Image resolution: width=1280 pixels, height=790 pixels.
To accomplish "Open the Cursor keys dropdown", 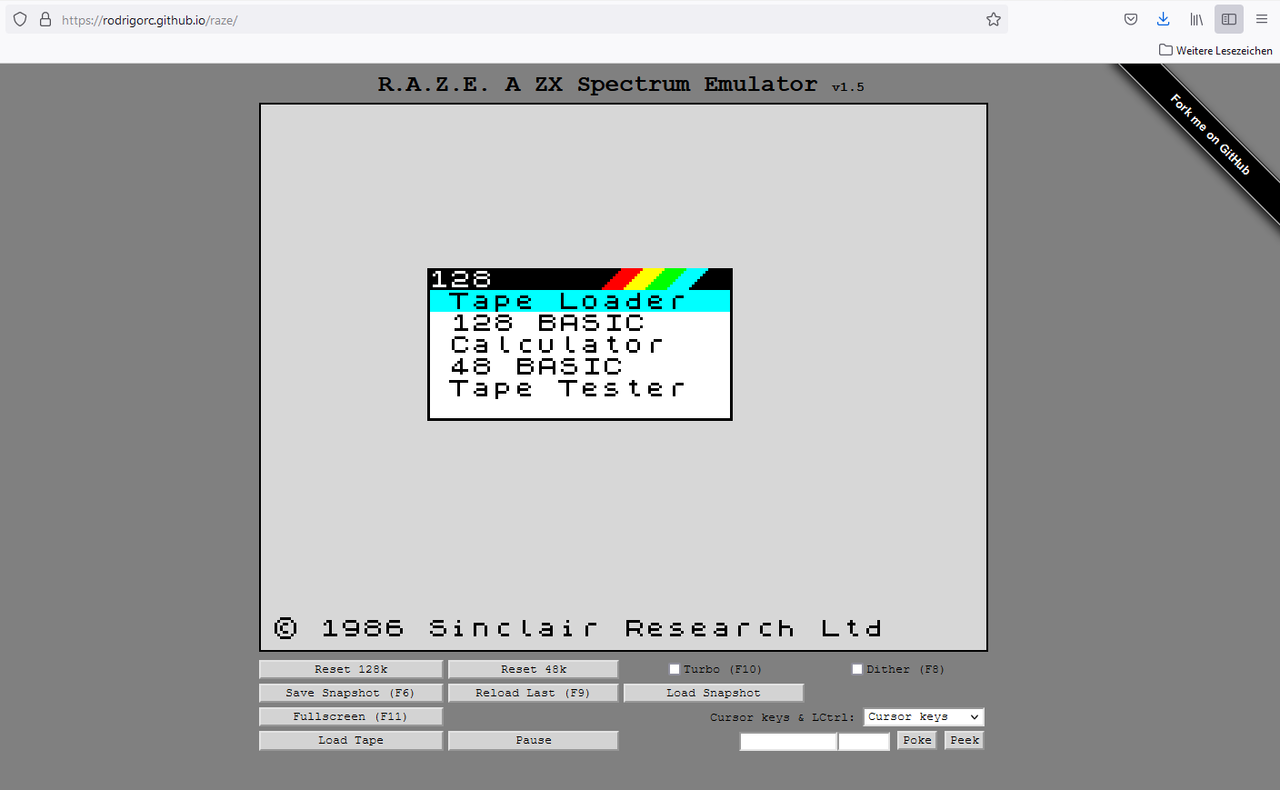I will click(x=924, y=717).
